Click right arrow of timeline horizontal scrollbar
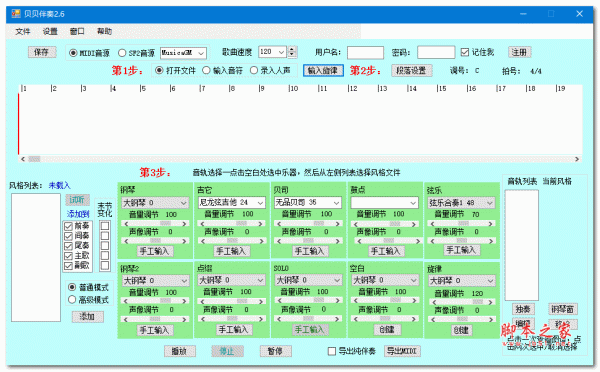 tap(577, 159)
